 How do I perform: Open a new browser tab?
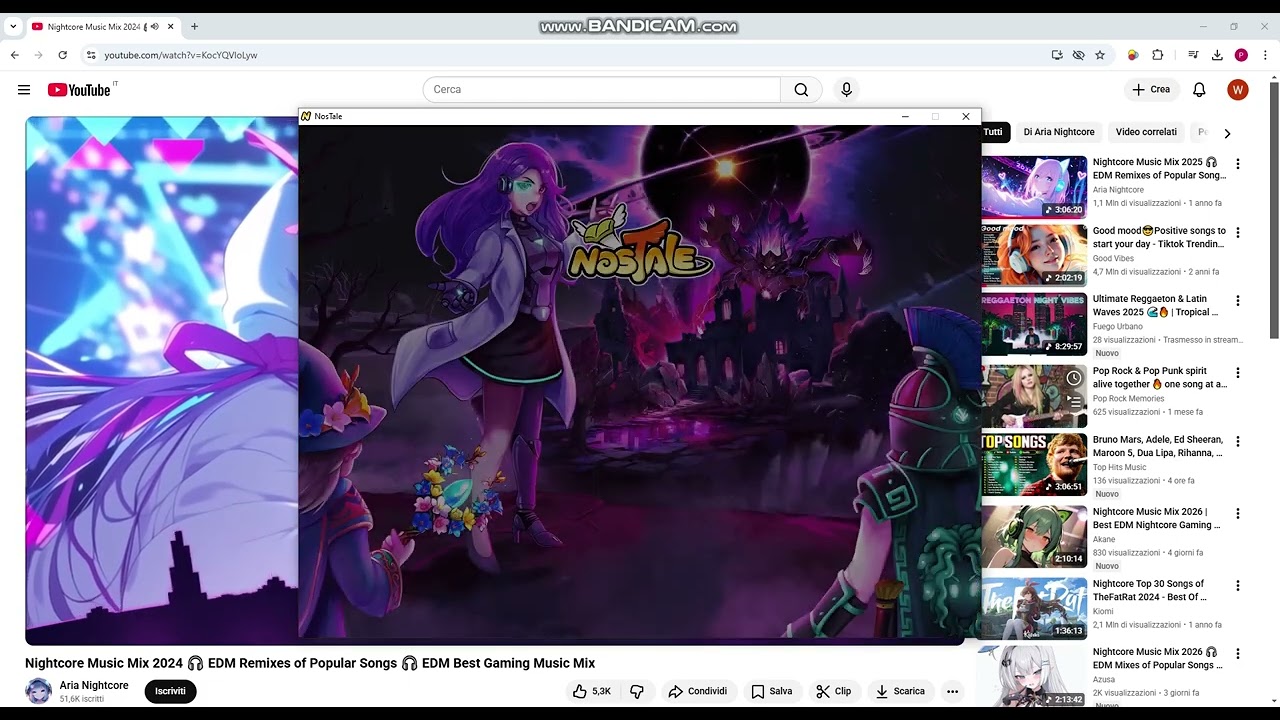[194, 27]
